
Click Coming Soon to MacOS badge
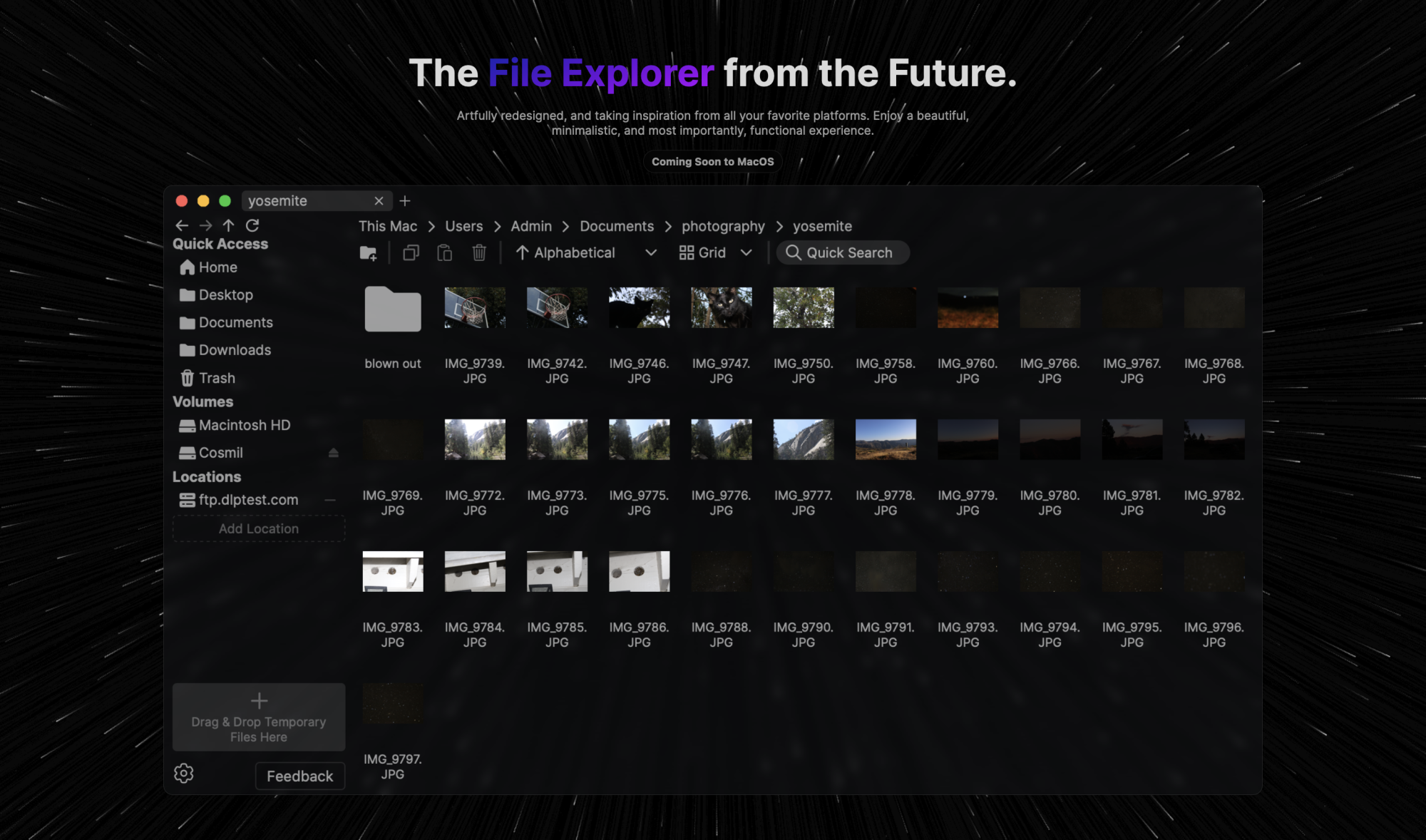click(713, 162)
